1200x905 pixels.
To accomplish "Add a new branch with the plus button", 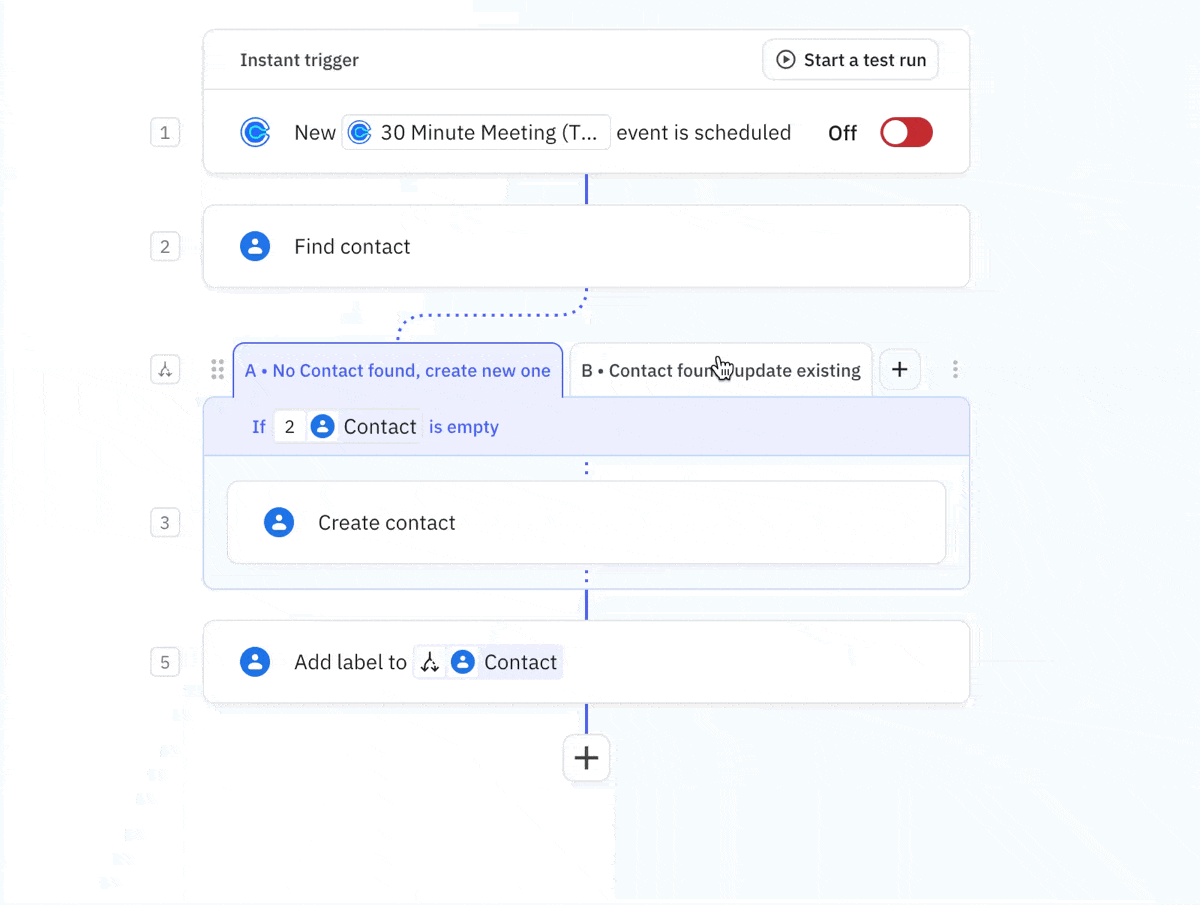I will point(899,369).
